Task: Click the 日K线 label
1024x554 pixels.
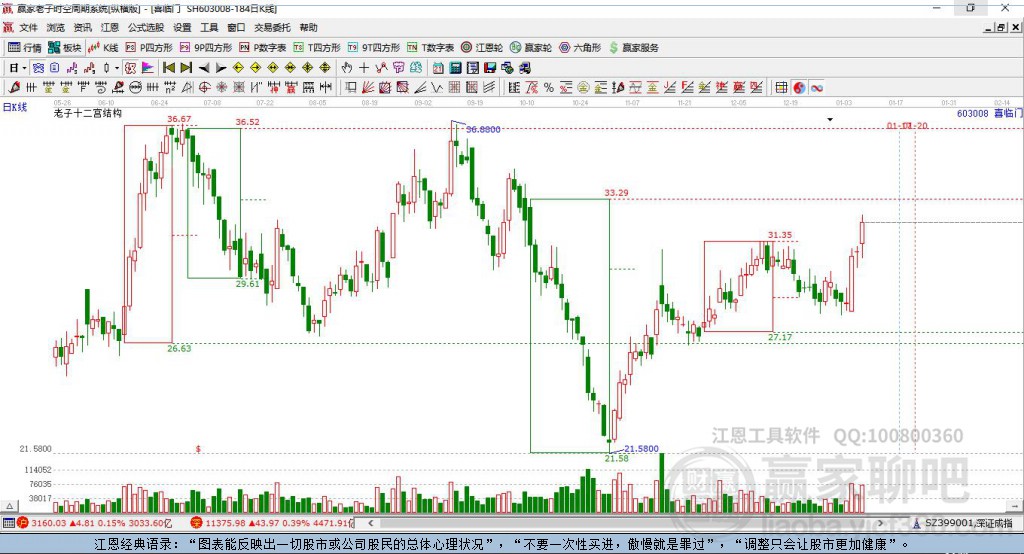Action: point(15,107)
